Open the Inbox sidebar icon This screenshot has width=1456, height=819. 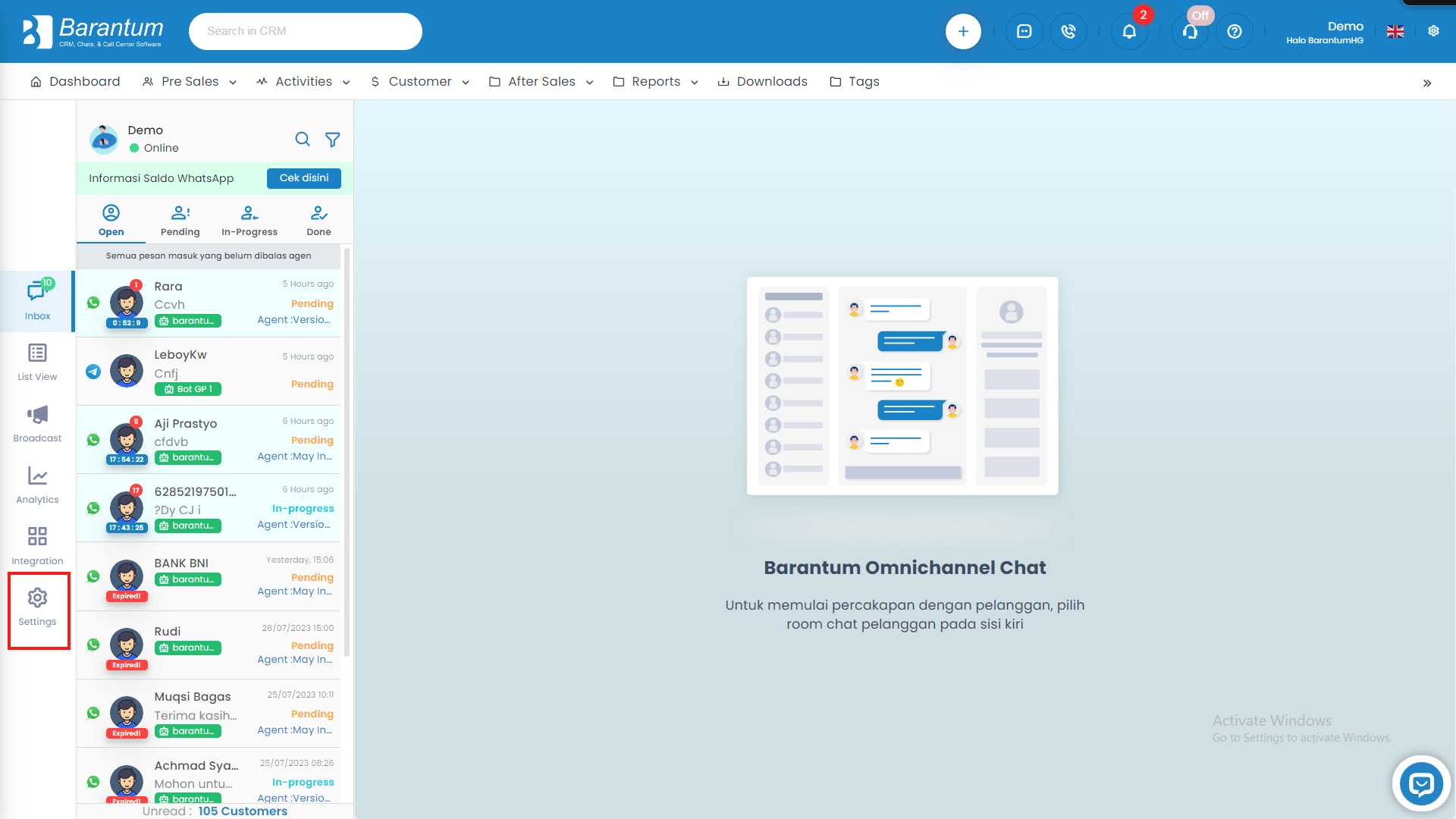point(37,301)
